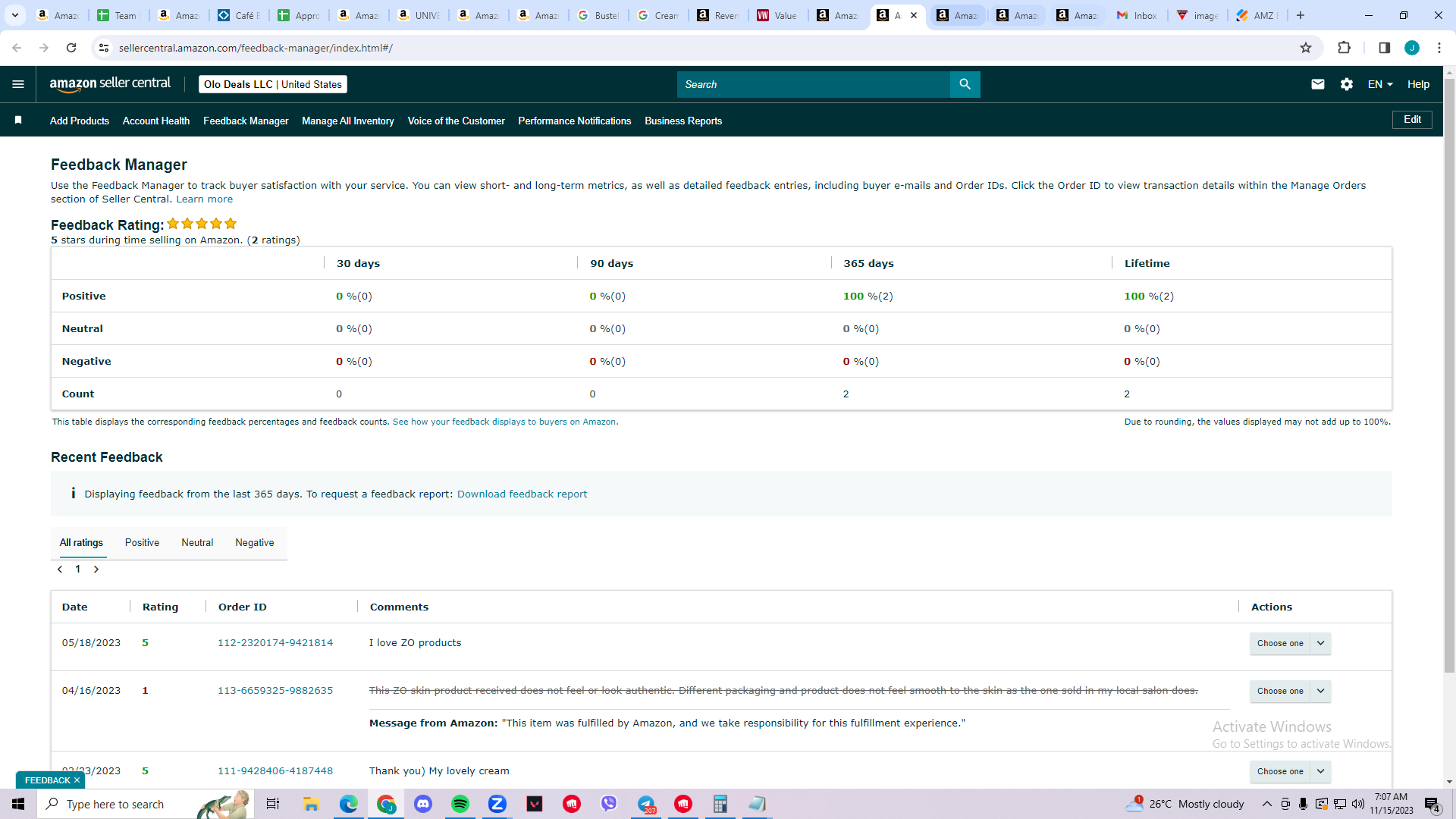Open Discord from the taskbar

pos(422,804)
